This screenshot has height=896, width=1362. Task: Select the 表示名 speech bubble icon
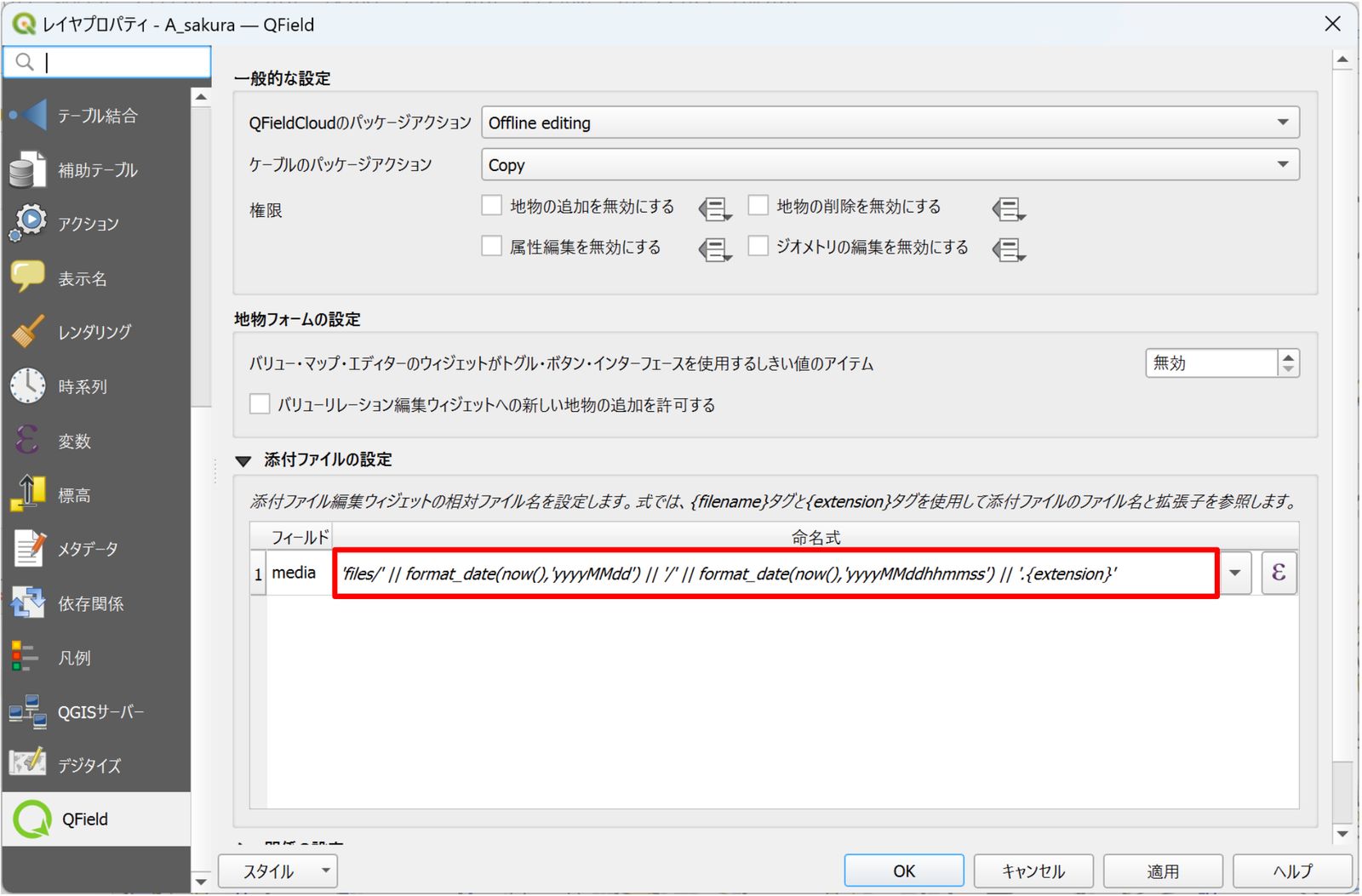coord(28,277)
